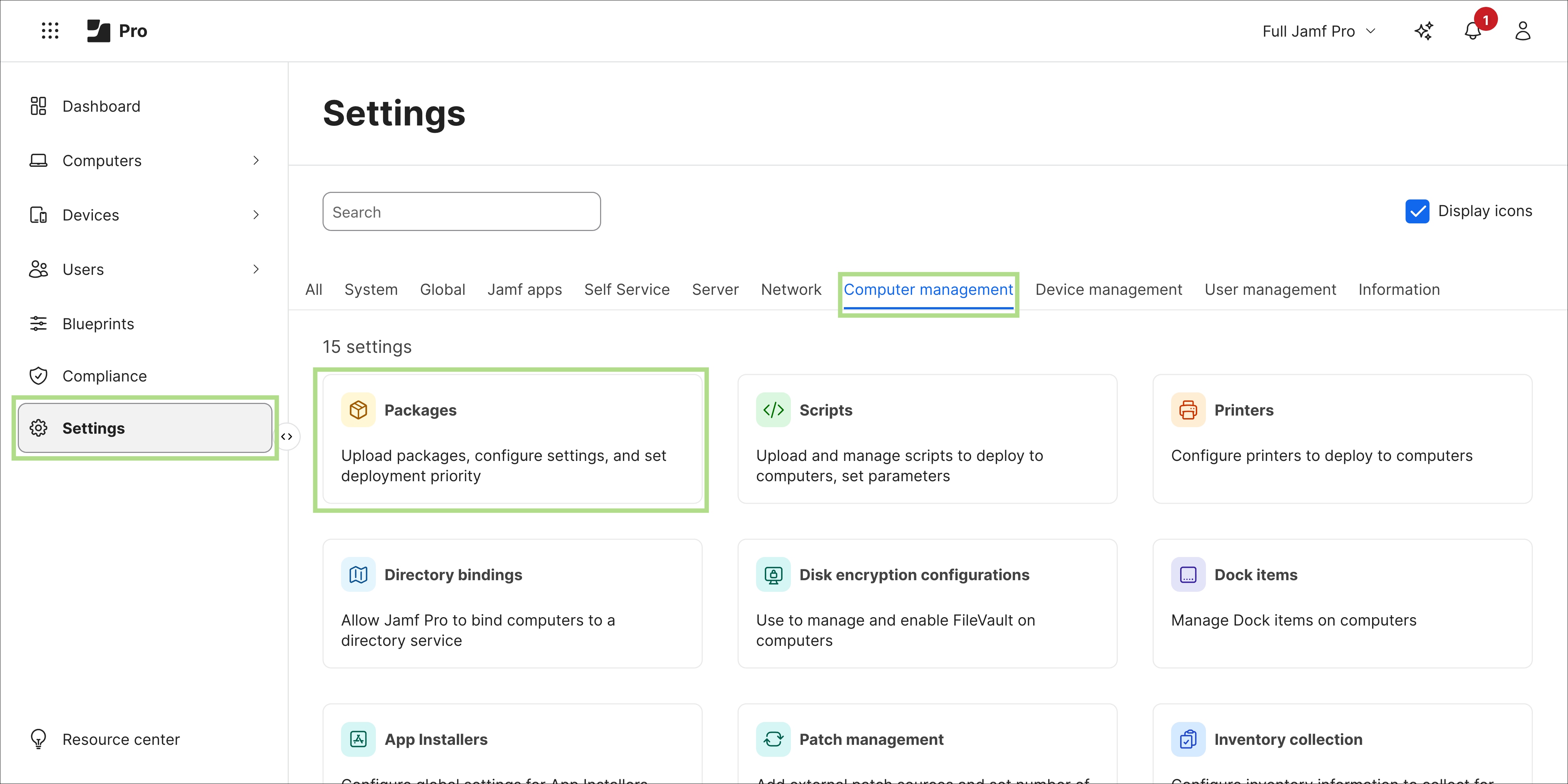Click the Blueprints sliders icon
The width and height of the screenshot is (1568, 784).
click(38, 323)
